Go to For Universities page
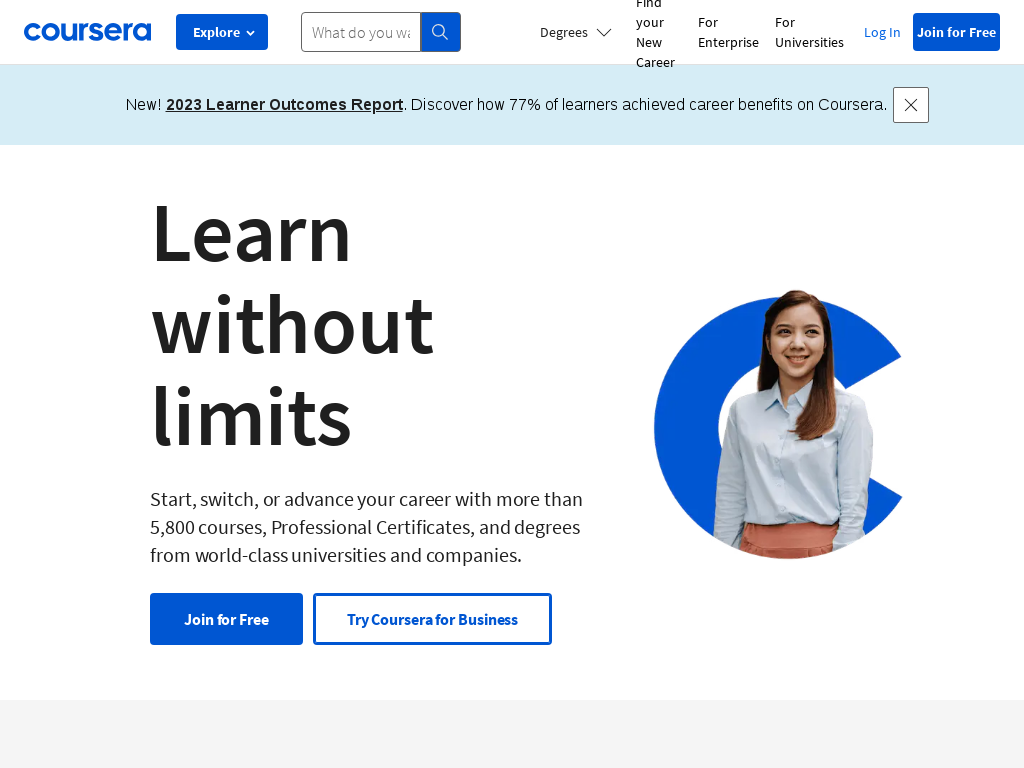Viewport: 1024px width, 768px height. (x=809, y=32)
